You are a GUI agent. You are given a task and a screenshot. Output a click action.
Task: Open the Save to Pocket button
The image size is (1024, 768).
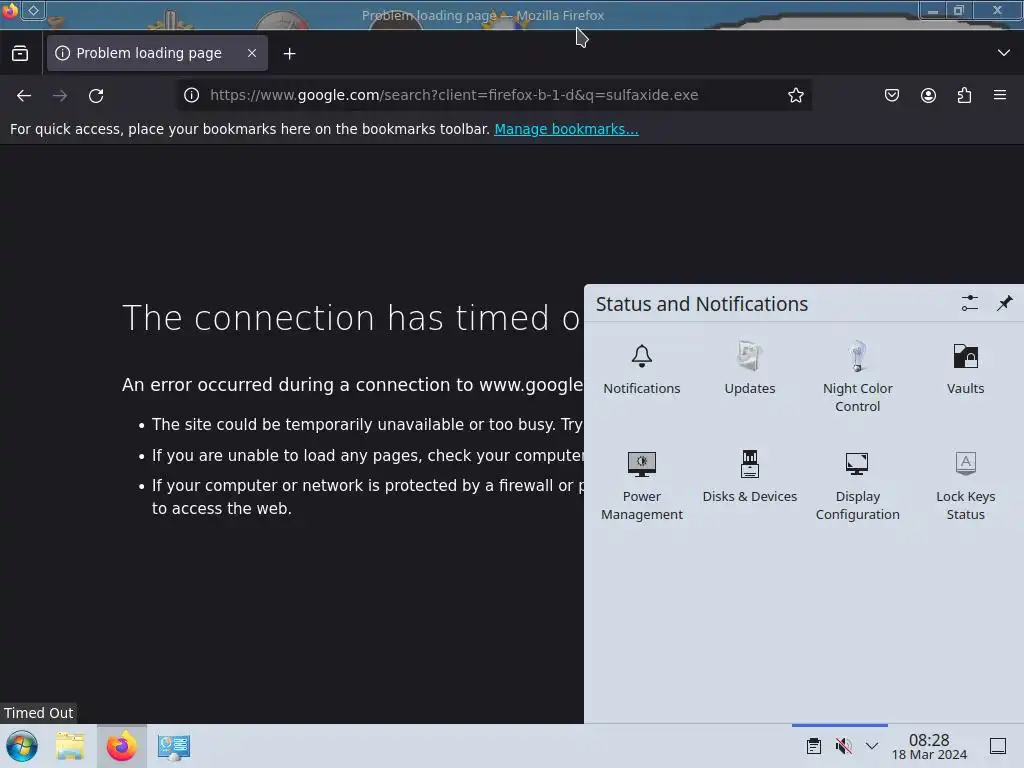click(x=891, y=95)
